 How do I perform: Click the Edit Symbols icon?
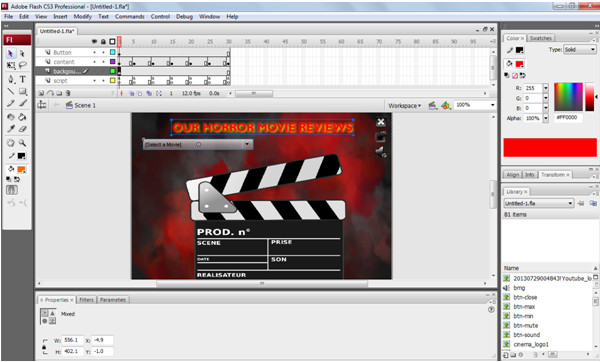pos(445,105)
